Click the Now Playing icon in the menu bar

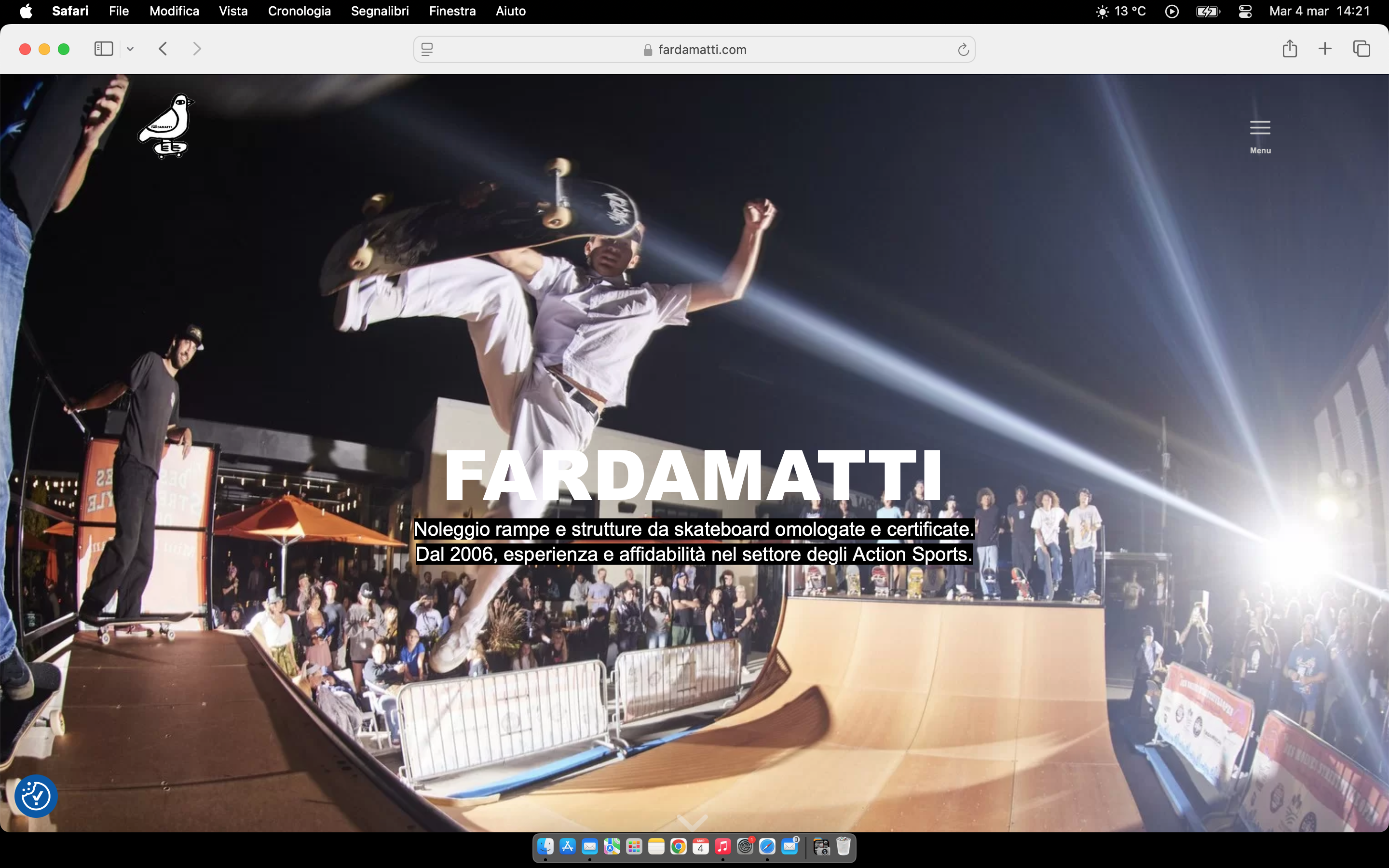tap(1171, 12)
